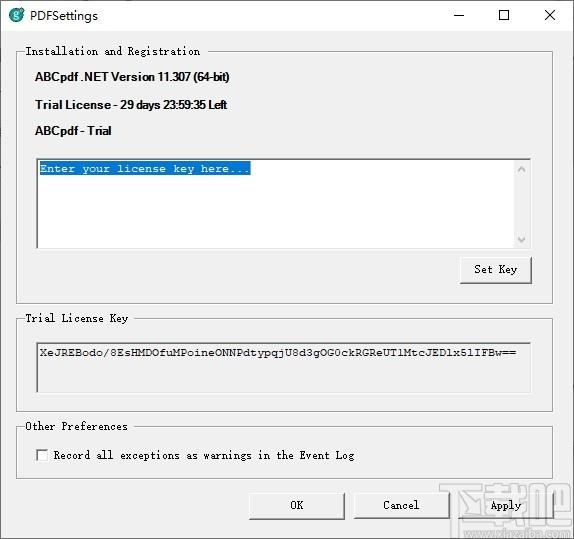Viewport: 574px width, 539px height.
Task: Click the 'Trial License Key' group label
Action: (x=77, y=319)
